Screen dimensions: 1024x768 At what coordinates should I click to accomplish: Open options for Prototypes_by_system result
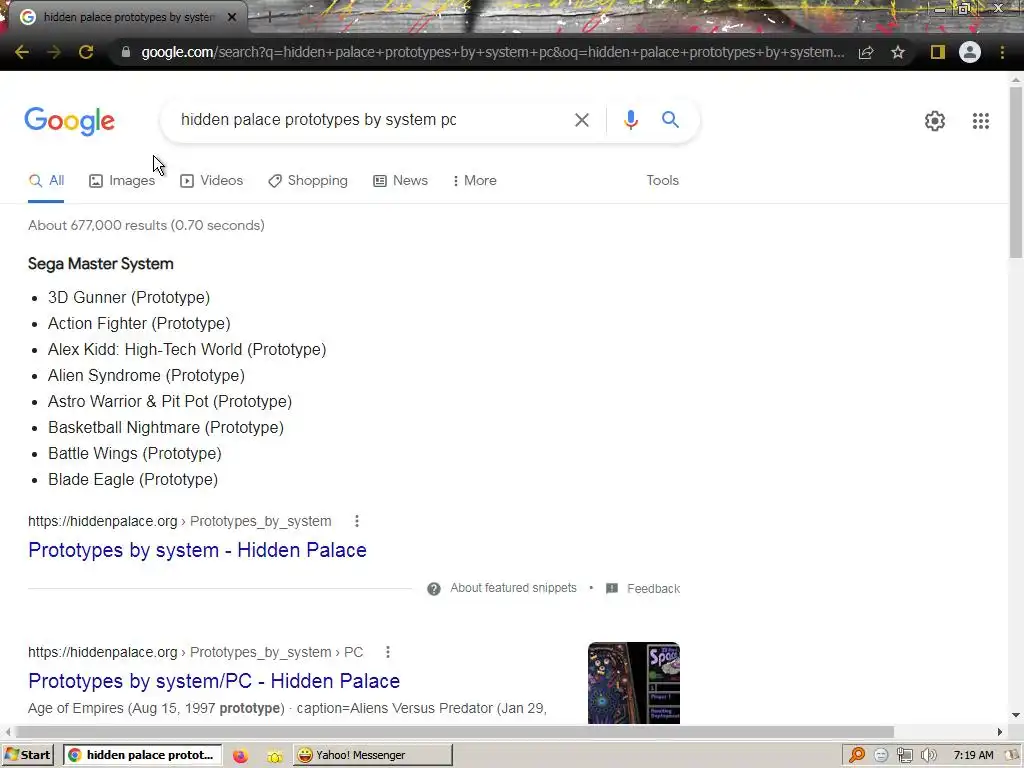[357, 521]
